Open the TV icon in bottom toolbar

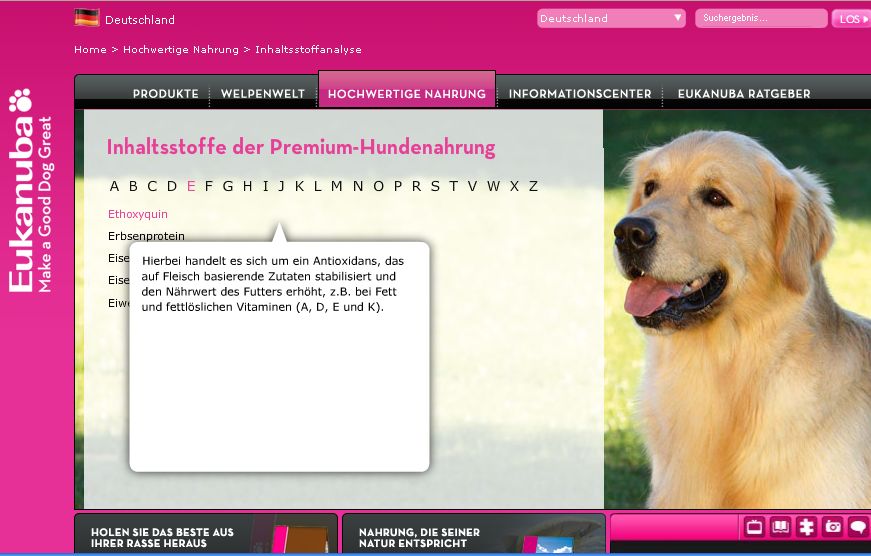(754, 527)
